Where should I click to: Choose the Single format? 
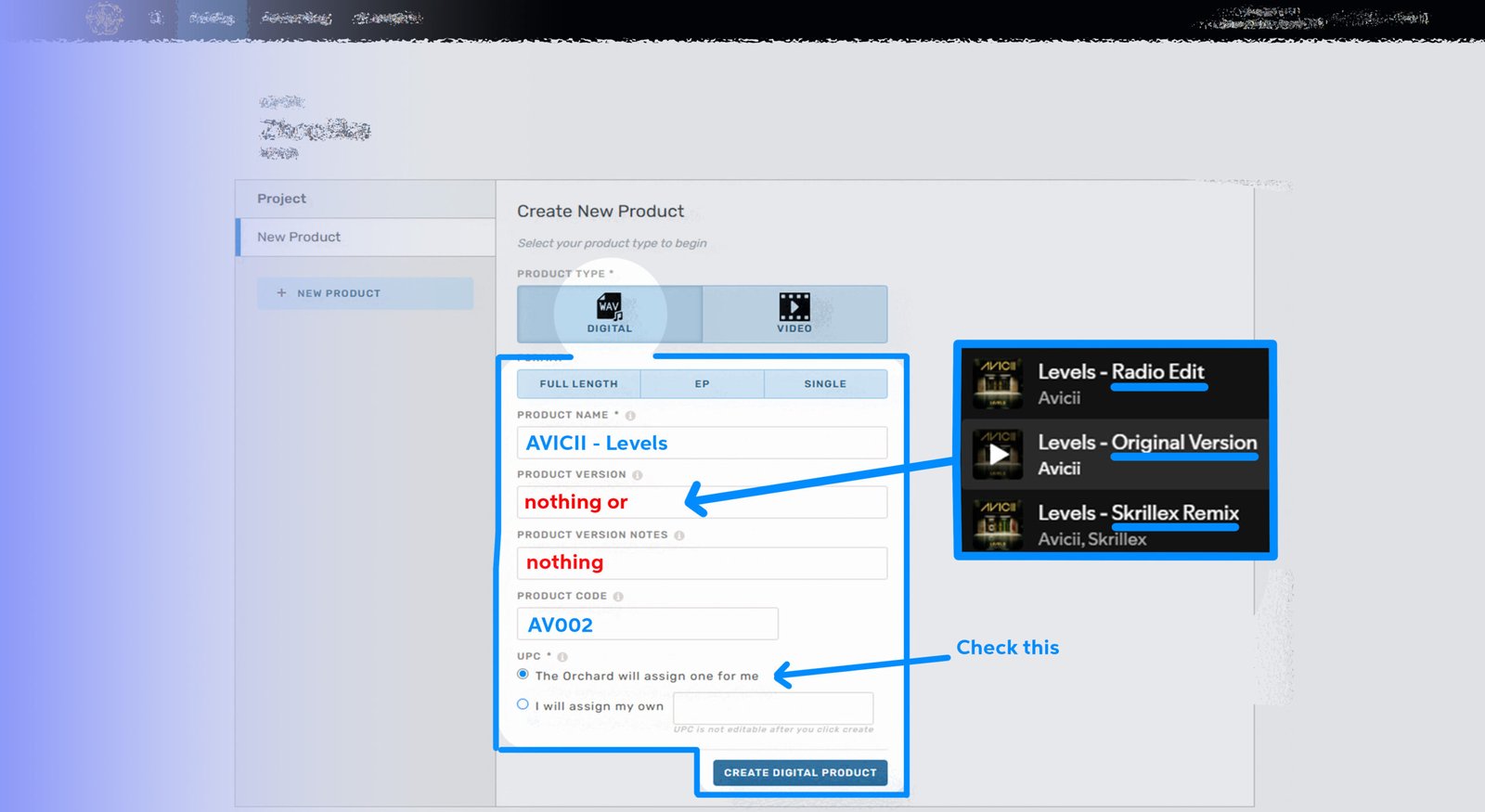(x=825, y=384)
